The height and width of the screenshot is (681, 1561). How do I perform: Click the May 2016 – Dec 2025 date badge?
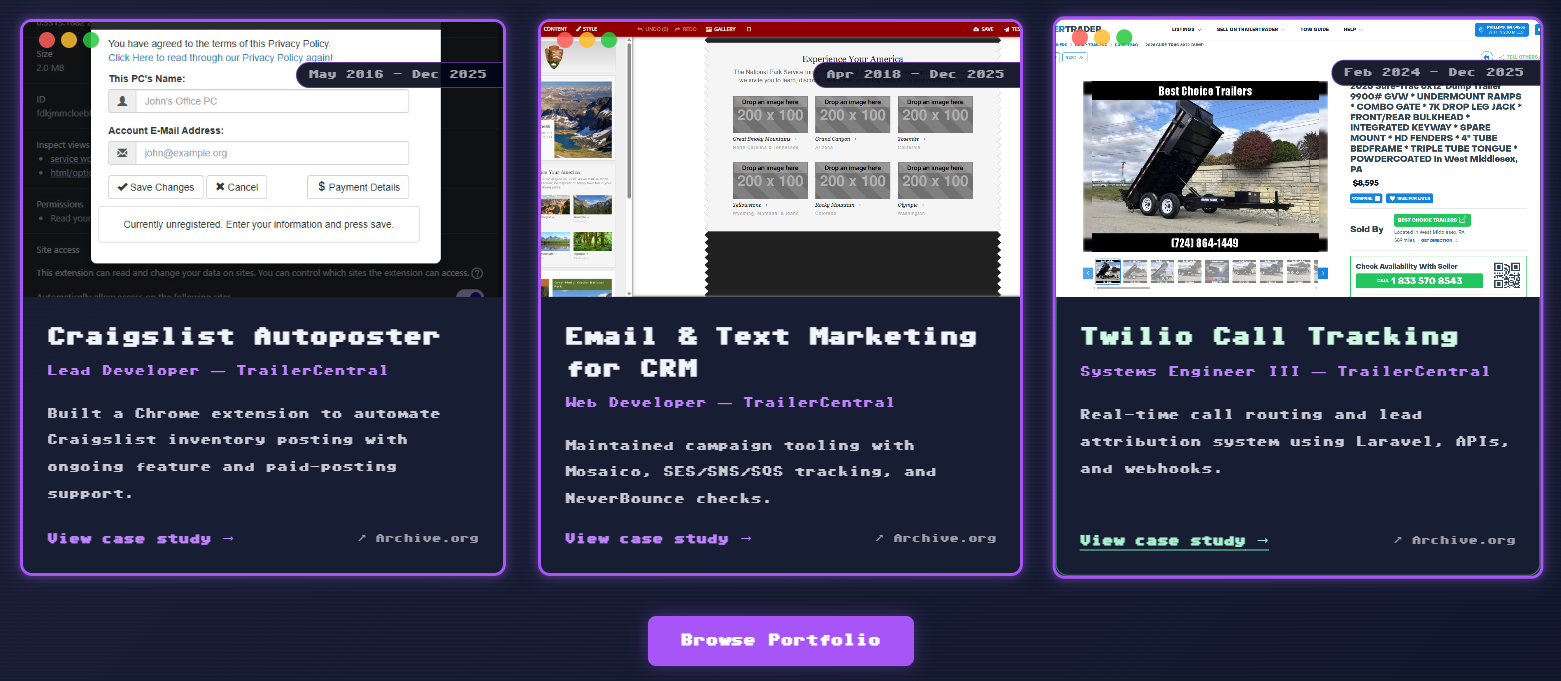(x=399, y=74)
